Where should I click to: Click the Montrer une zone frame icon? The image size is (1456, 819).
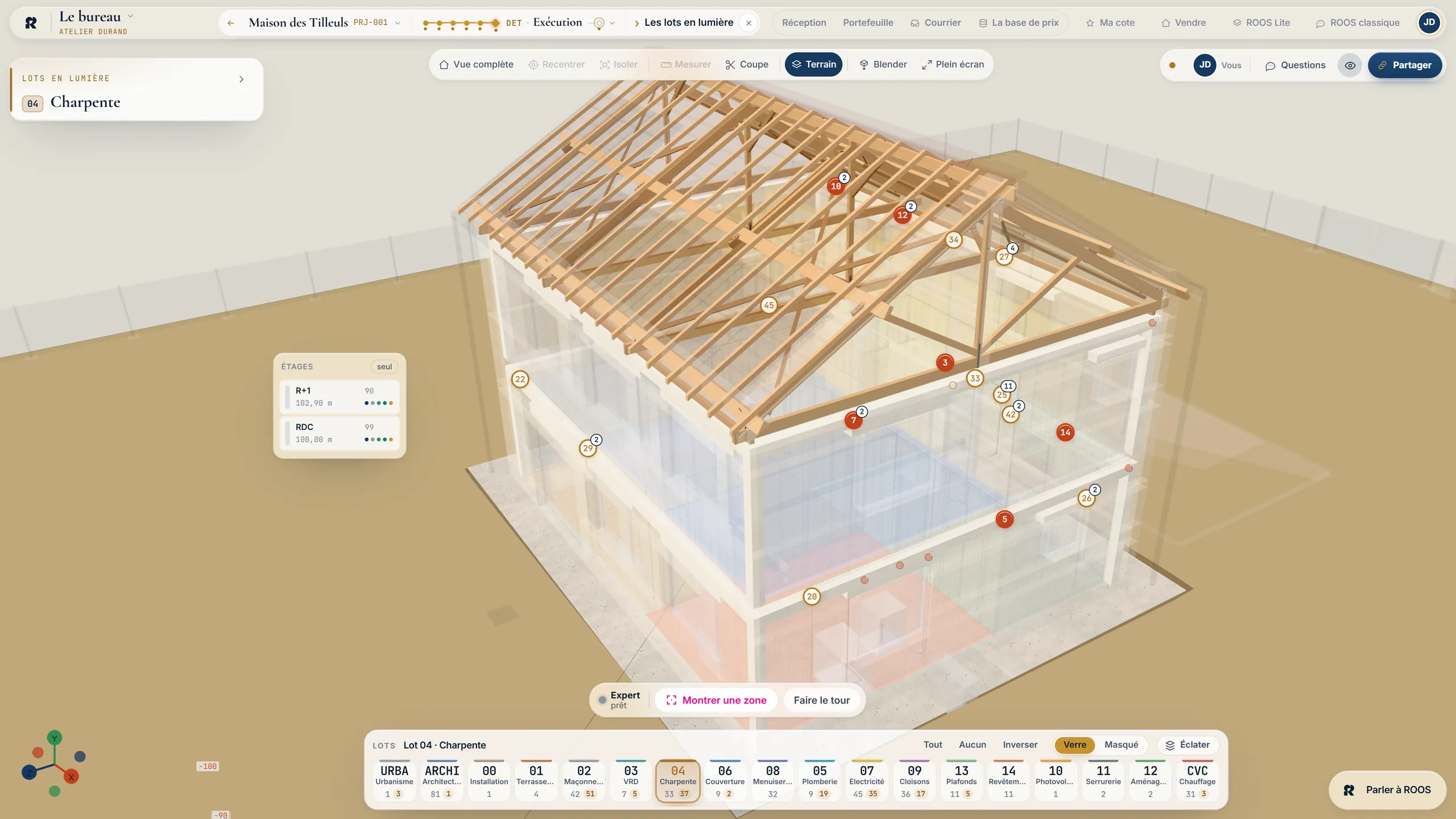coord(671,700)
